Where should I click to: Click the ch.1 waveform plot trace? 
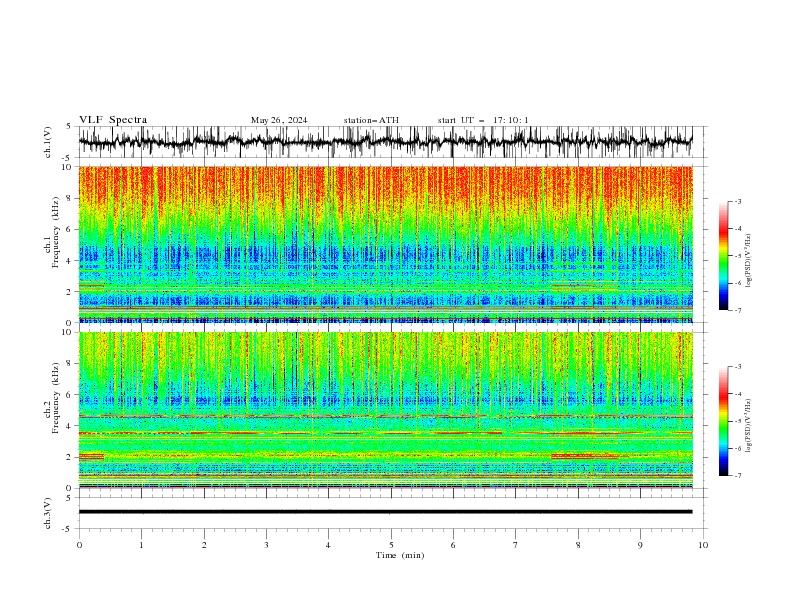pyautogui.click(x=385, y=141)
